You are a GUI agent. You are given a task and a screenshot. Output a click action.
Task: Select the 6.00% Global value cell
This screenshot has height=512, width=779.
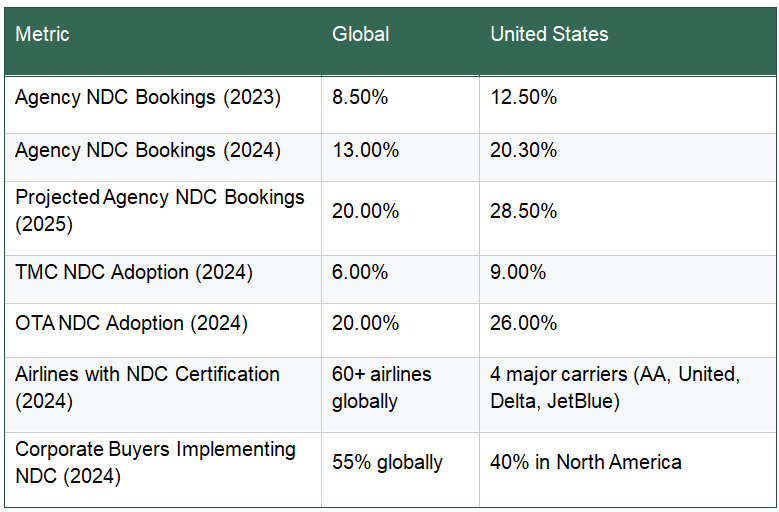[361, 272]
